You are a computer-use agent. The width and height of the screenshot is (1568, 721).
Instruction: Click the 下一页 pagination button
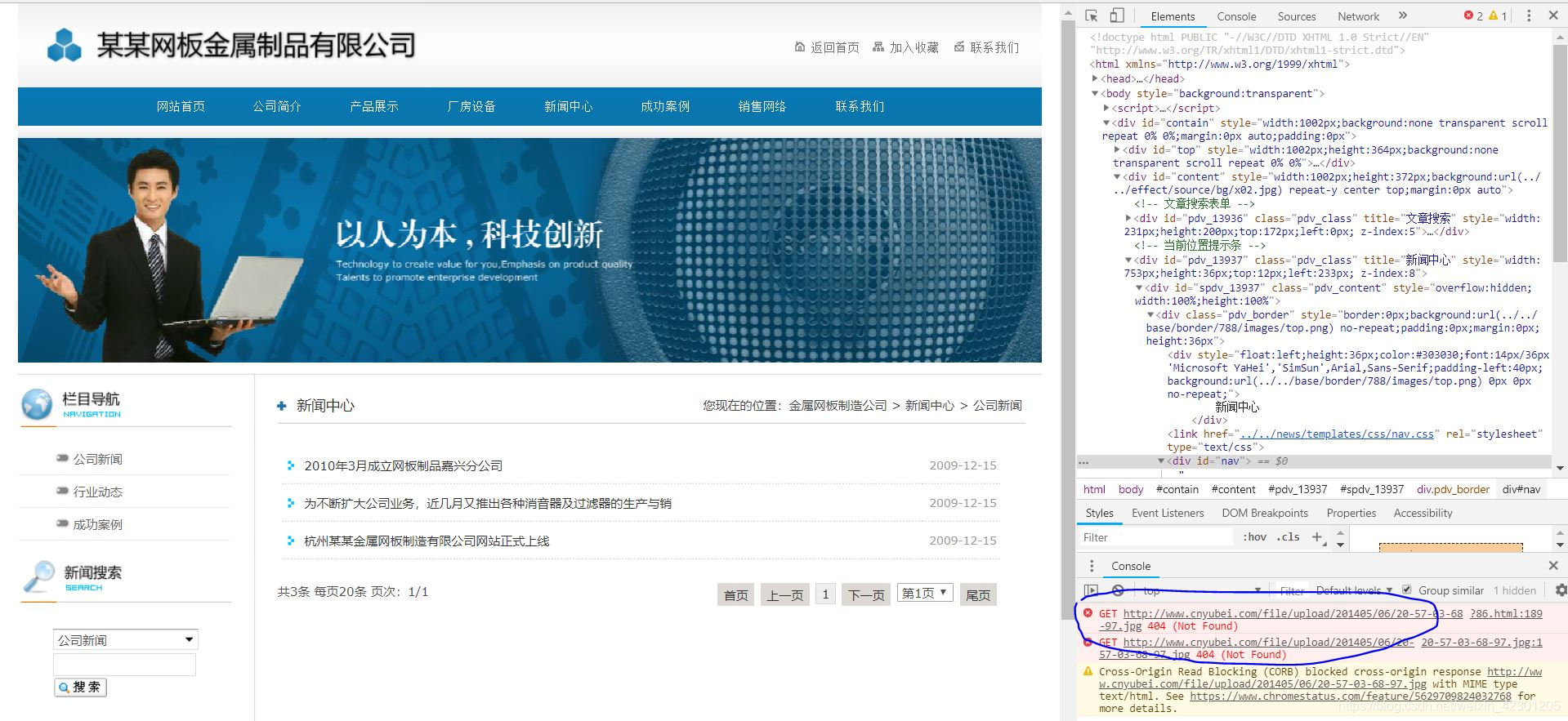866,594
